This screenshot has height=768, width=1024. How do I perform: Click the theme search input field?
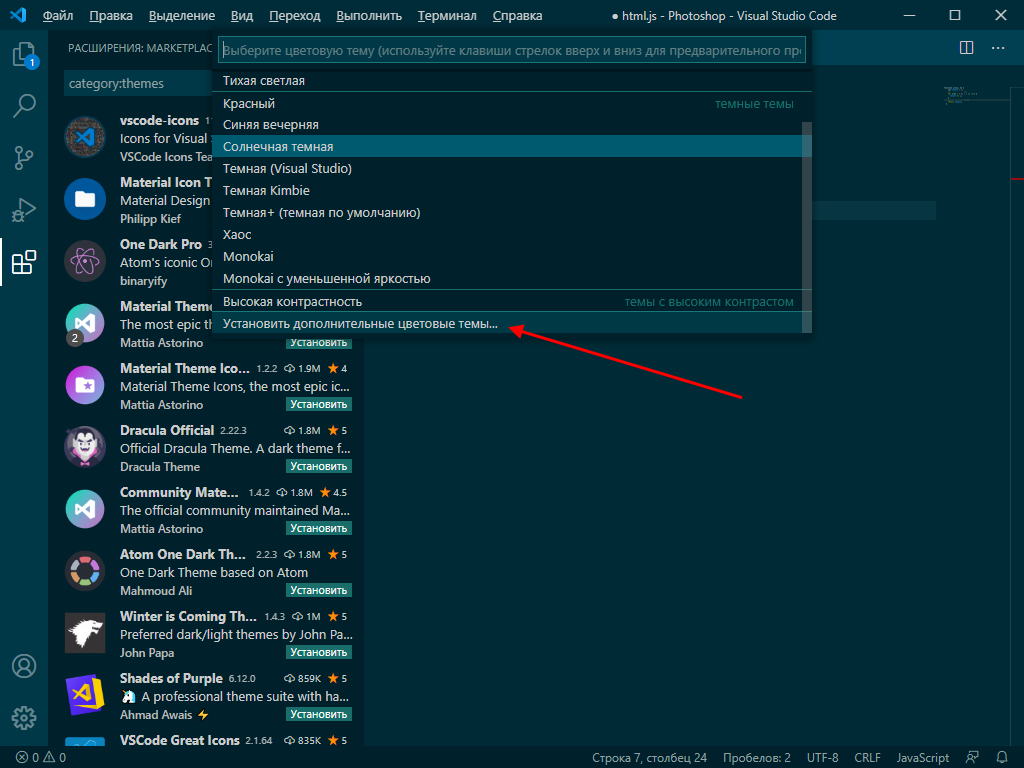point(511,48)
